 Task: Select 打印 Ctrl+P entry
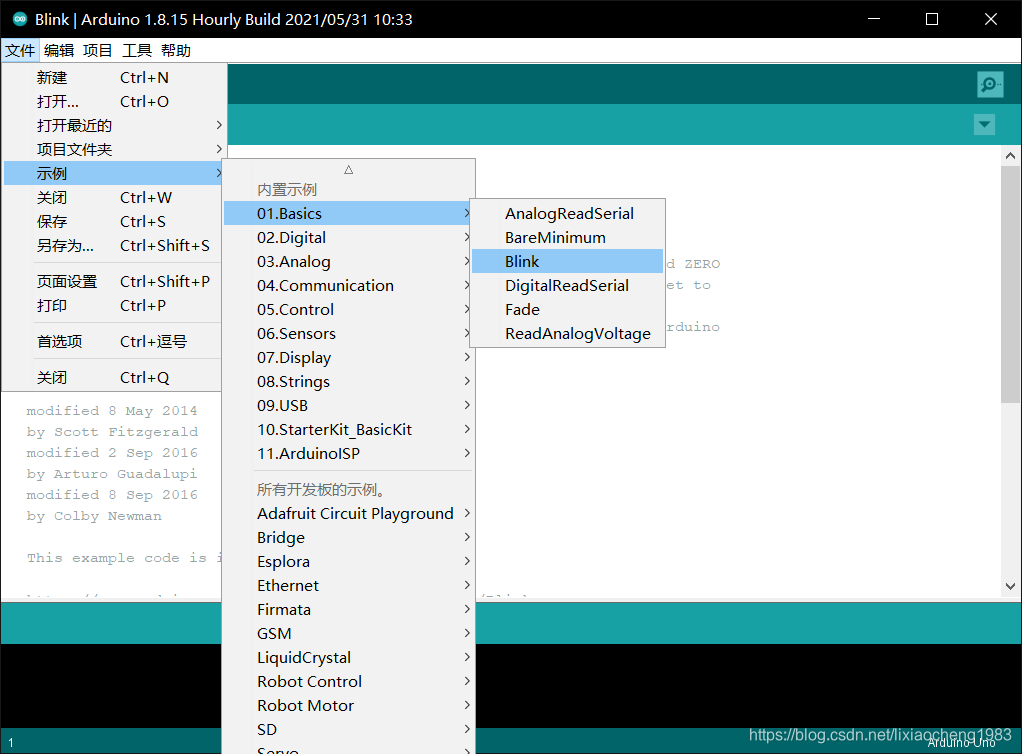click(114, 306)
